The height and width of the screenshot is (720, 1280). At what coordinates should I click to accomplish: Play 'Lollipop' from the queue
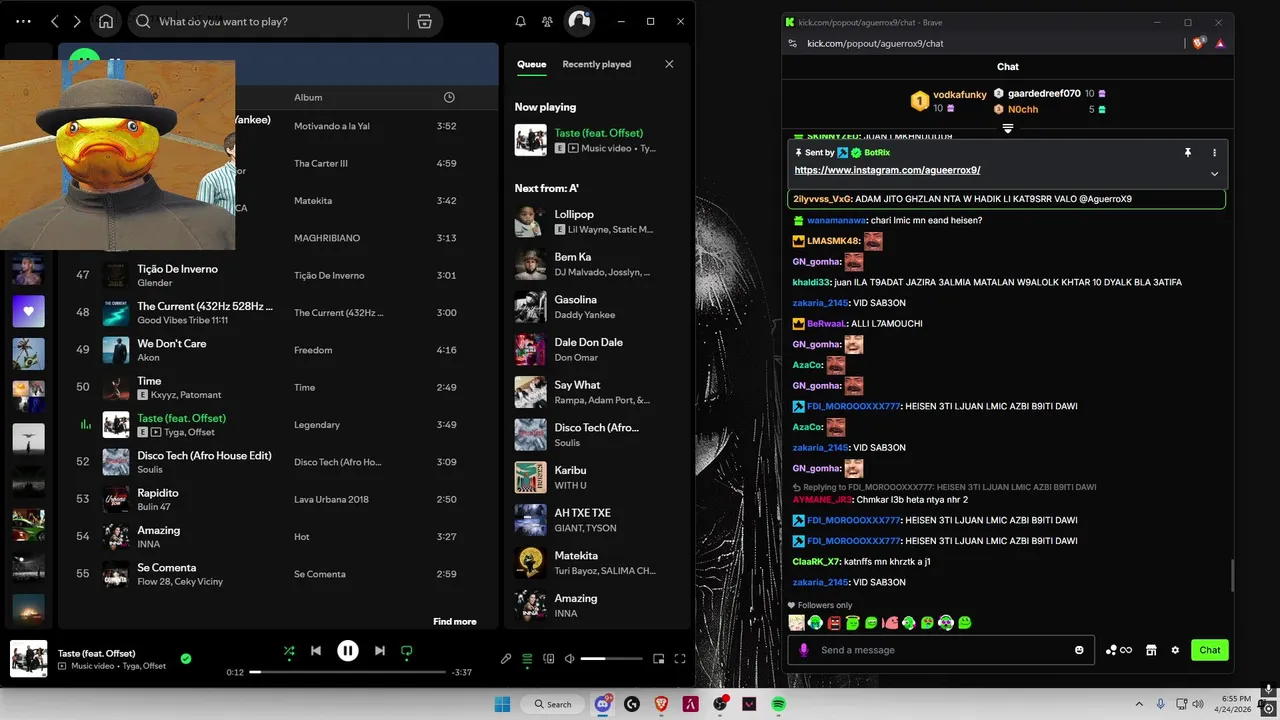pos(596,221)
